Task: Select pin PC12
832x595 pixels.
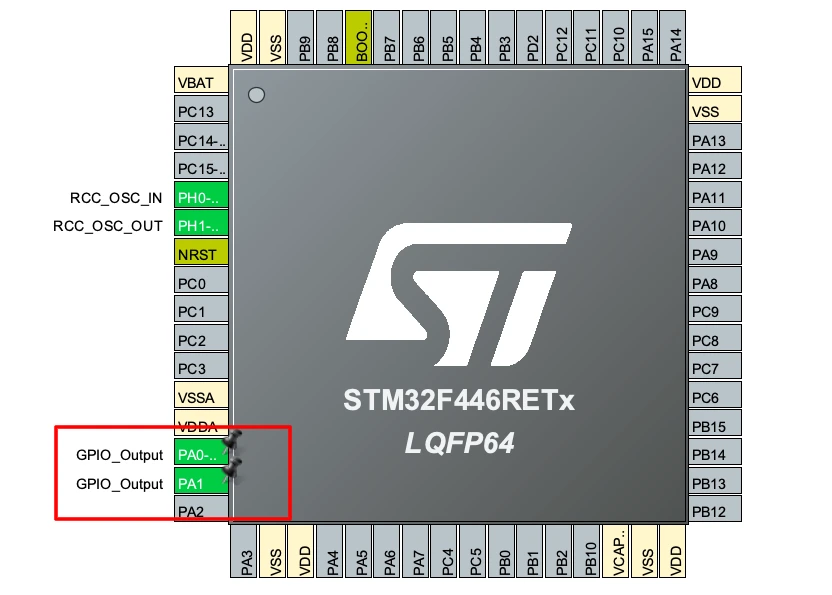Action: 559,37
